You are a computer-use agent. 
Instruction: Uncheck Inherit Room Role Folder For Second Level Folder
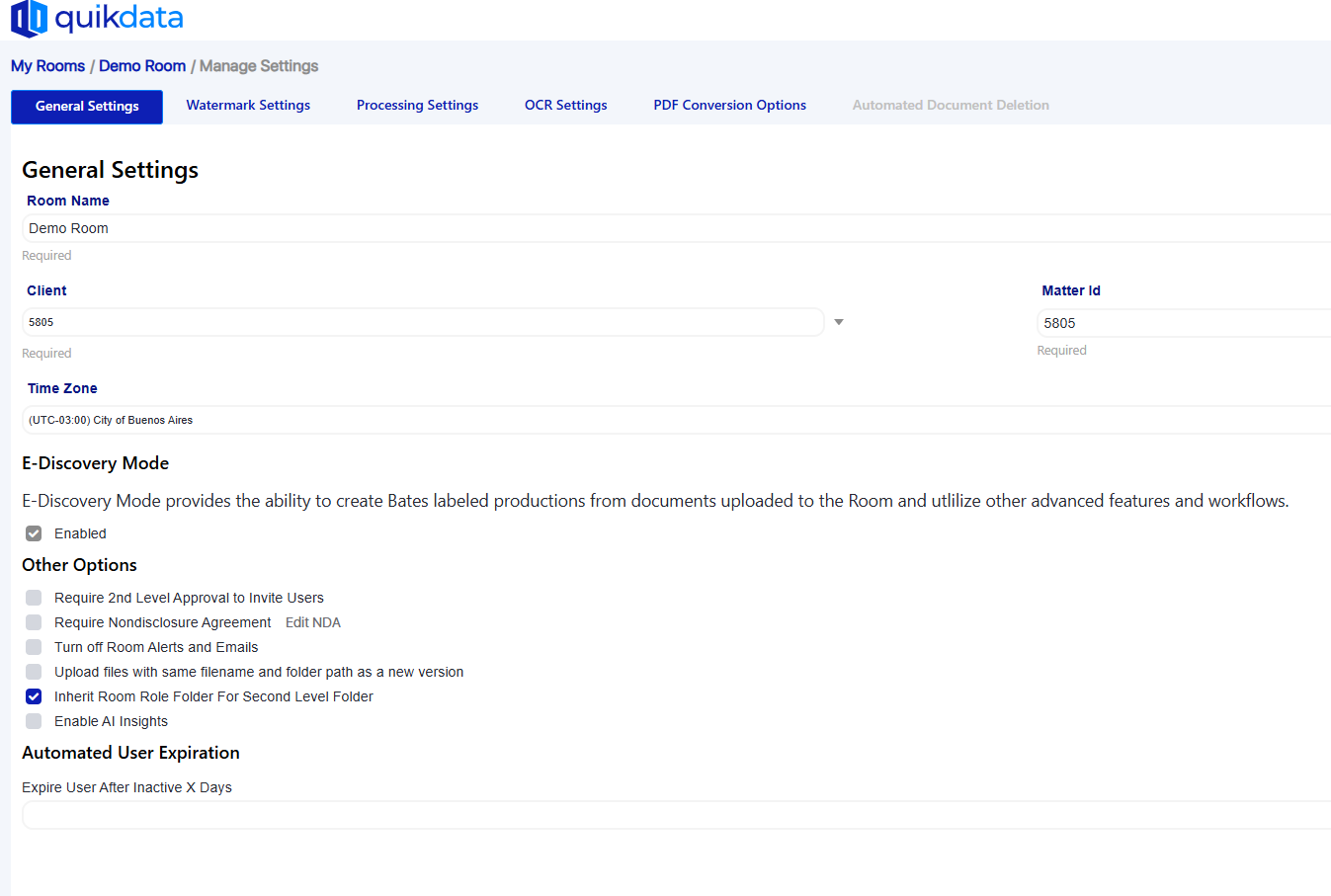click(33, 695)
